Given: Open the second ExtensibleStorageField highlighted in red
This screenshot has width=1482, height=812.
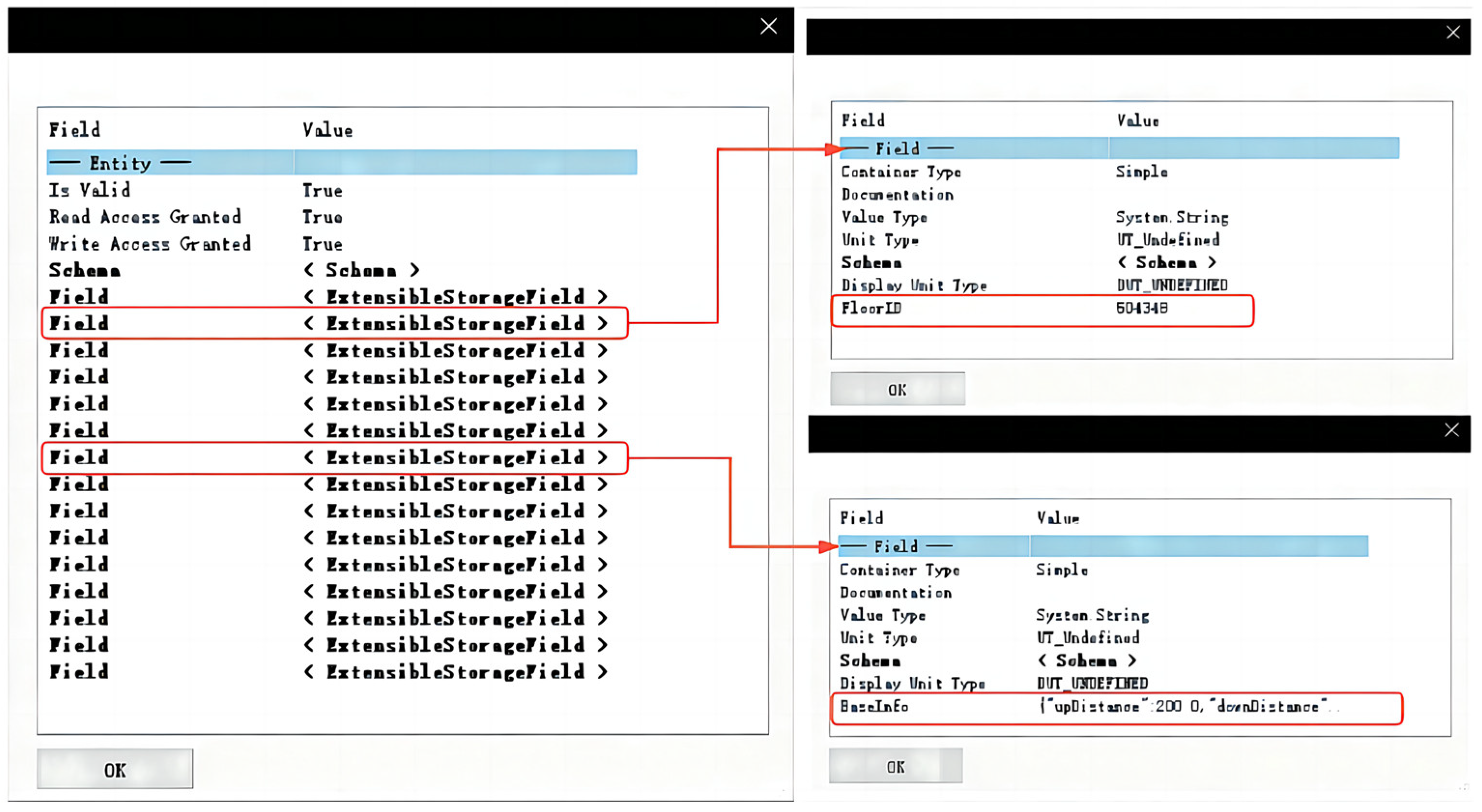Looking at the screenshot, I should pyautogui.click(x=455, y=324).
